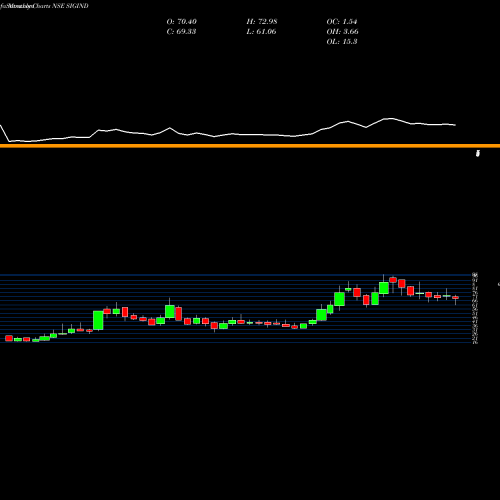500x500 pixels.
Task: Click the last red candle on the right
Action: pos(455,298)
